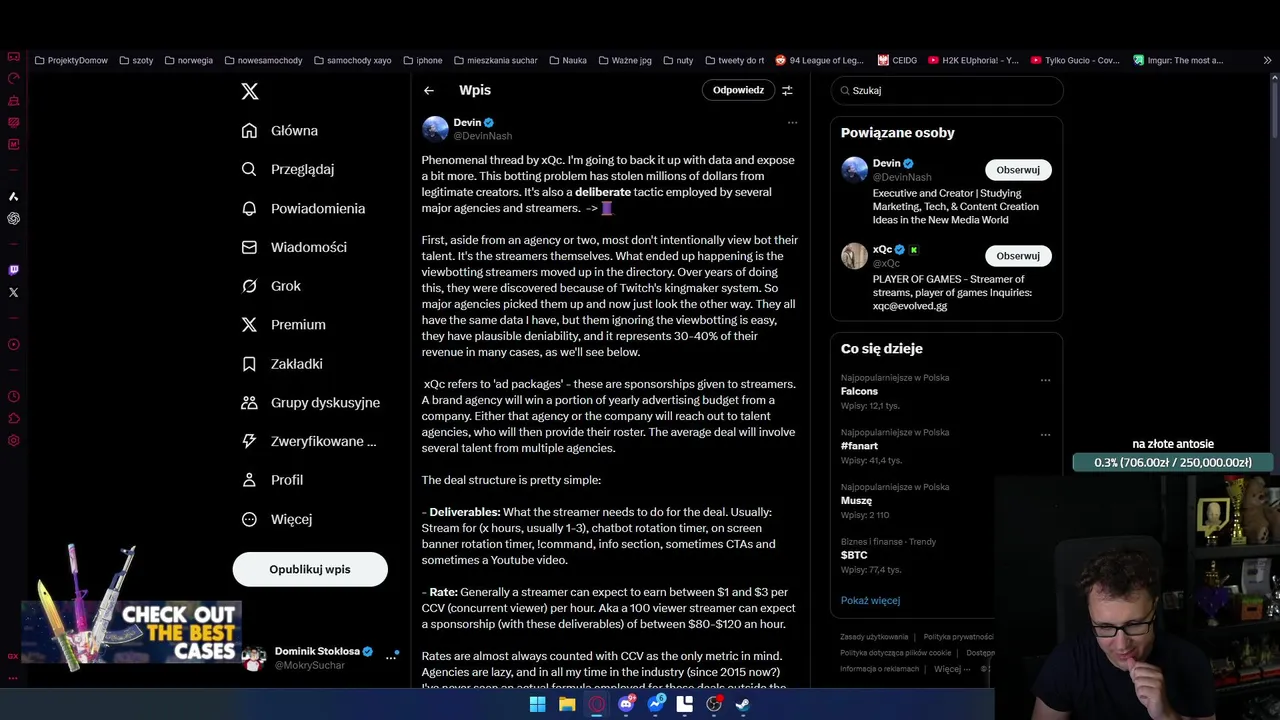
Task: Click Devin's avatar on the post
Action: tap(435, 129)
